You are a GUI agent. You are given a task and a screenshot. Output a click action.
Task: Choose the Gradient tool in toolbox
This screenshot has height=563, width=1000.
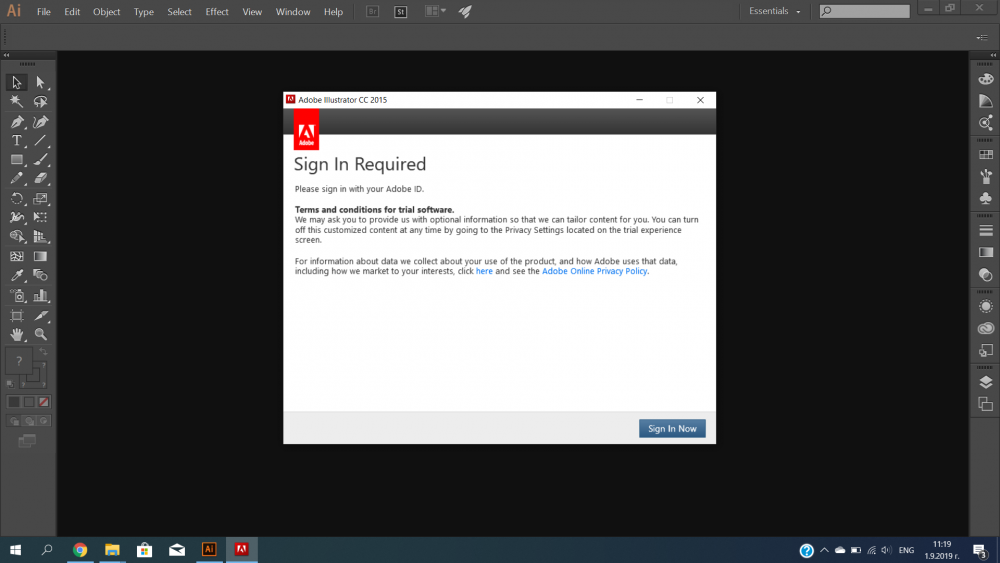pos(40,256)
